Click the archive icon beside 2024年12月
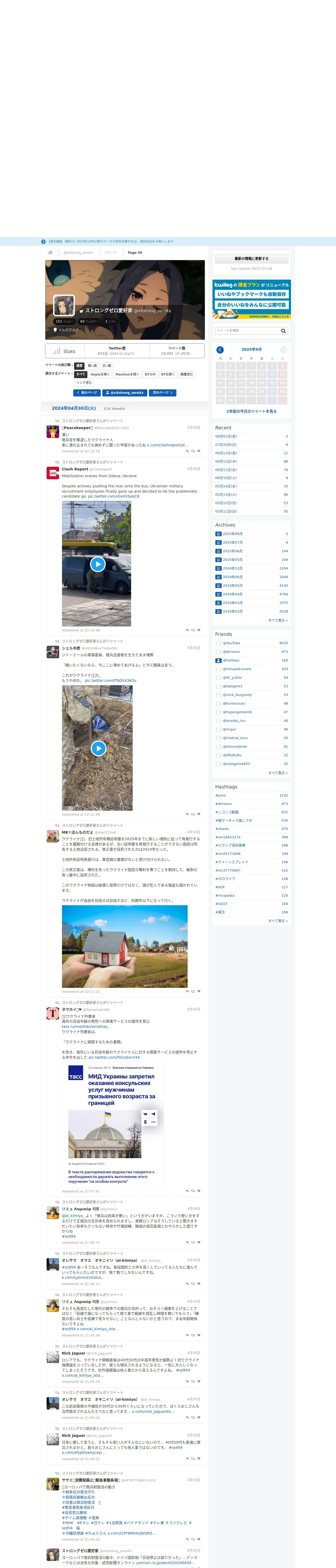Image resolution: width=336 pixels, height=1568 pixels. click(218, 568)
